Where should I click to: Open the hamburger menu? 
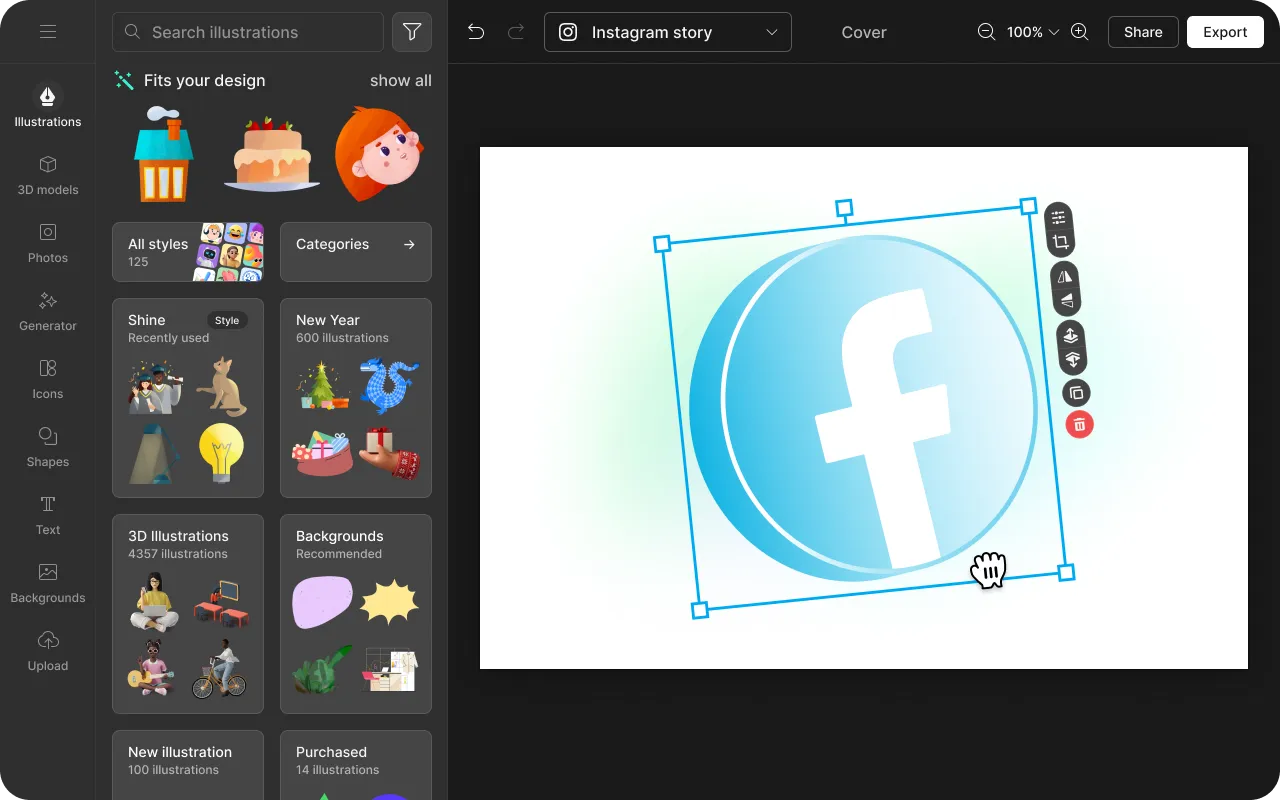click(47, 32)
